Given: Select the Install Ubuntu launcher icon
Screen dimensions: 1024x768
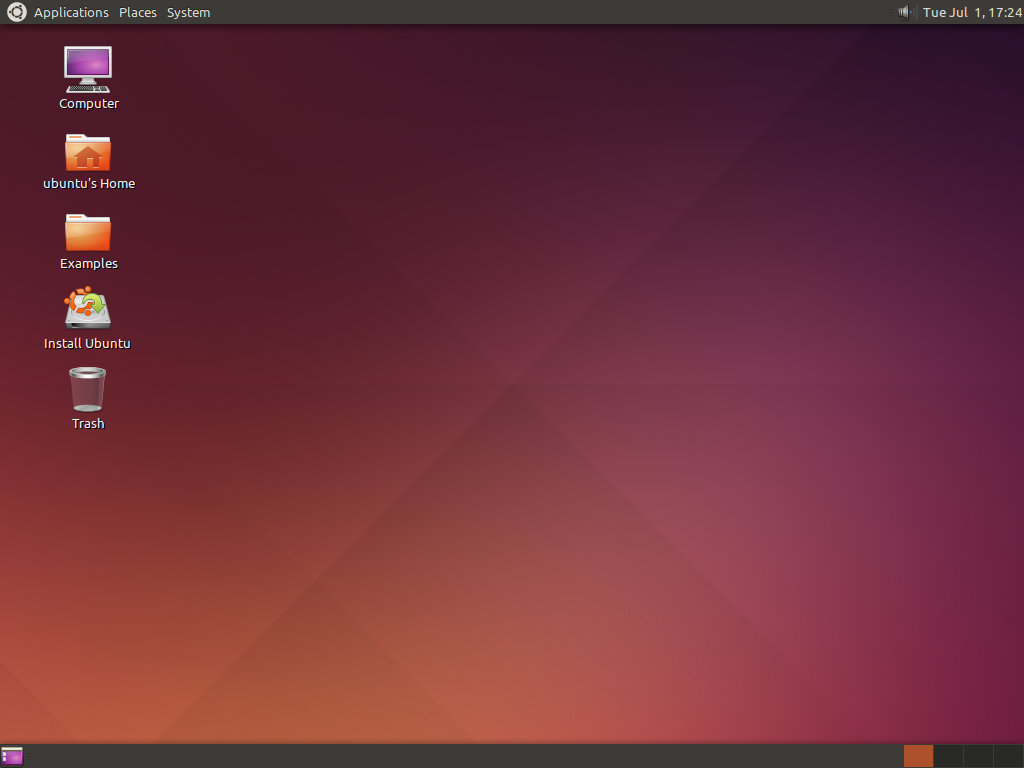Looking at the screenshot, I should (x=88, y=308).
